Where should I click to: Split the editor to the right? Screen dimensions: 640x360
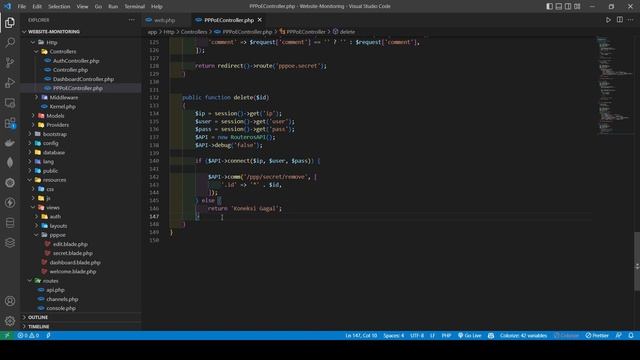(x=620, y=20)
